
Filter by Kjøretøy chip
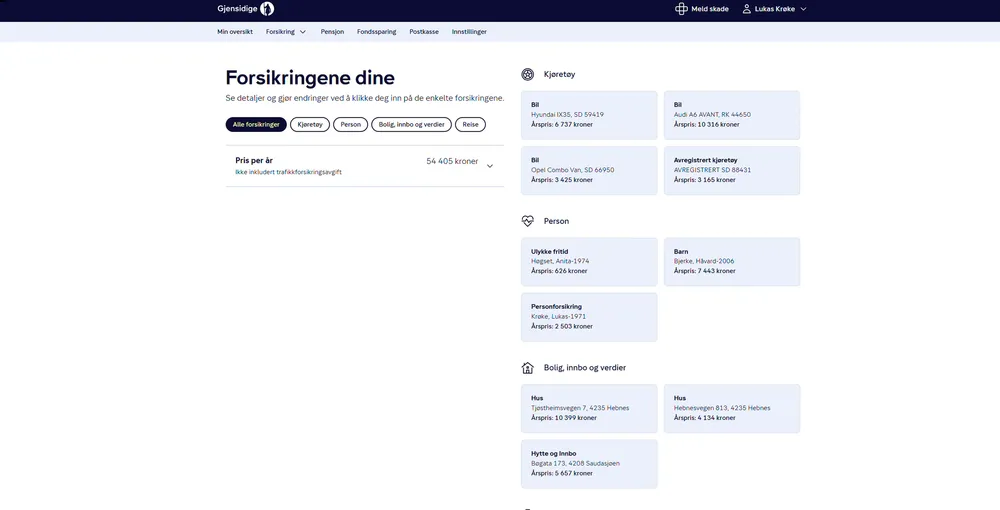coord(310,125)
